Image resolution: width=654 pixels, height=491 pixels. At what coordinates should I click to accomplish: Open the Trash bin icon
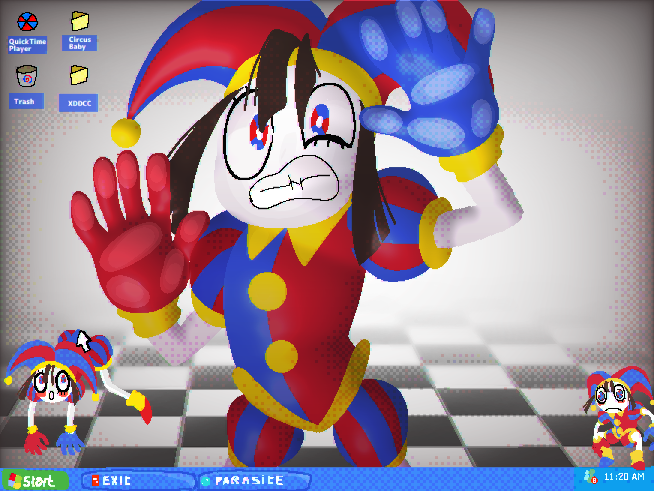pyautogui.click(x=26, y=76)
